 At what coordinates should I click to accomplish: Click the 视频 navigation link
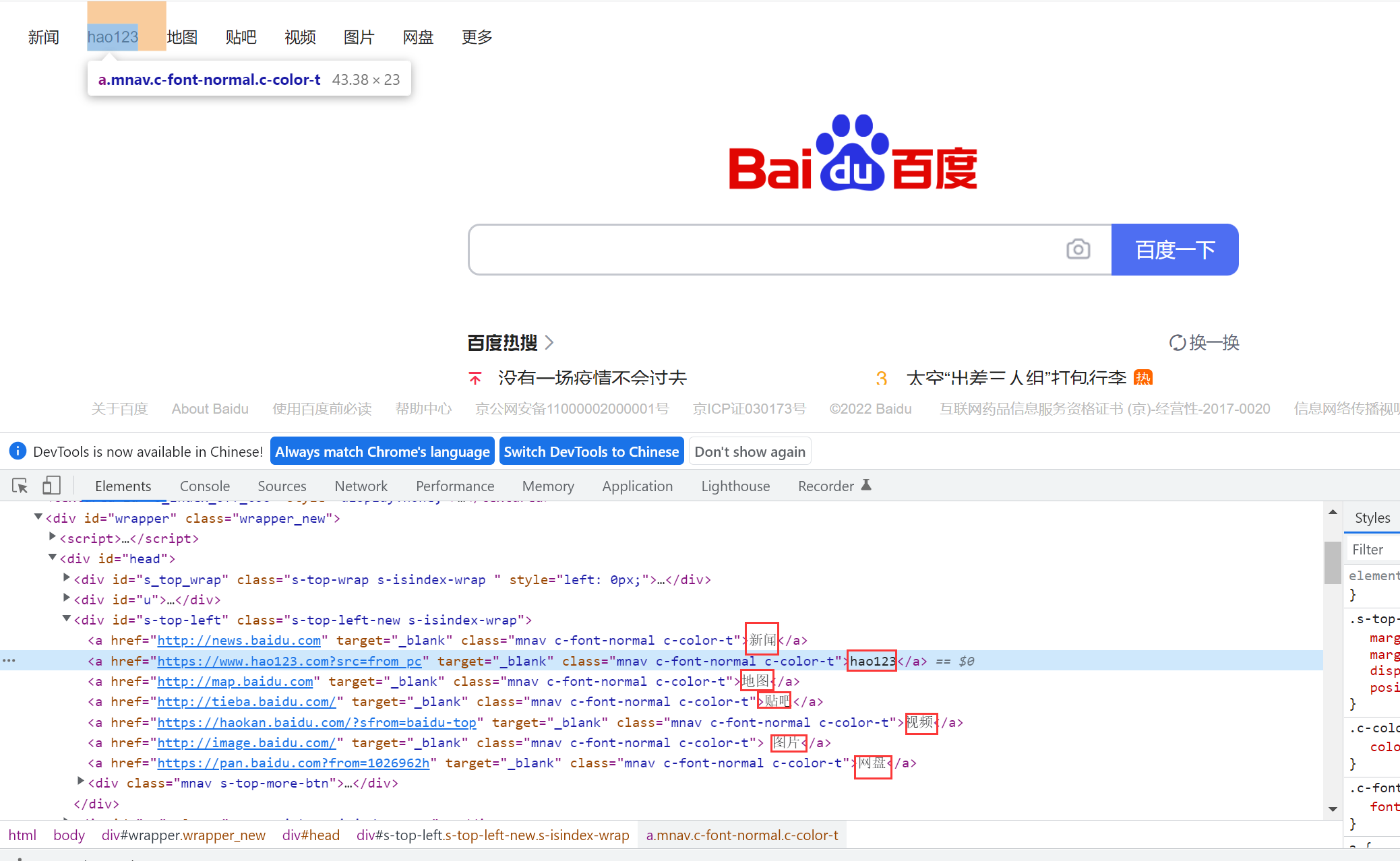coord(300,37)
